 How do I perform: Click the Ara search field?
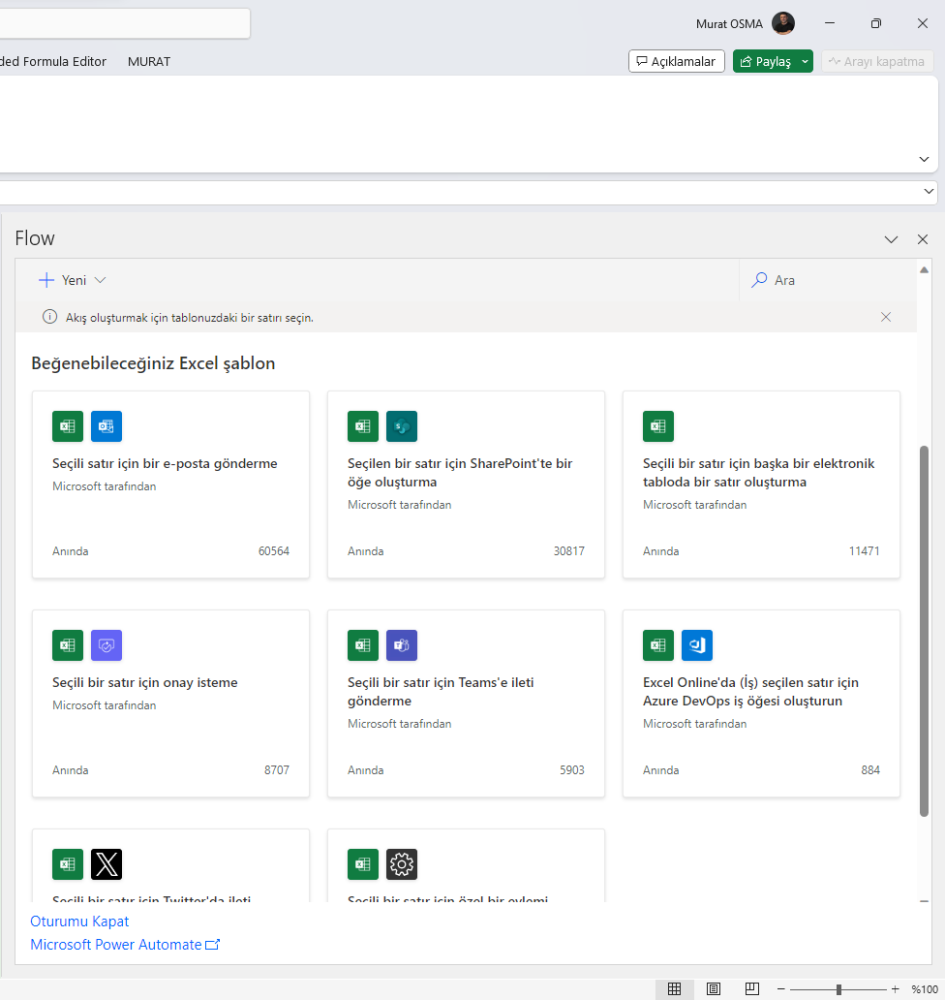coord(828,280)
